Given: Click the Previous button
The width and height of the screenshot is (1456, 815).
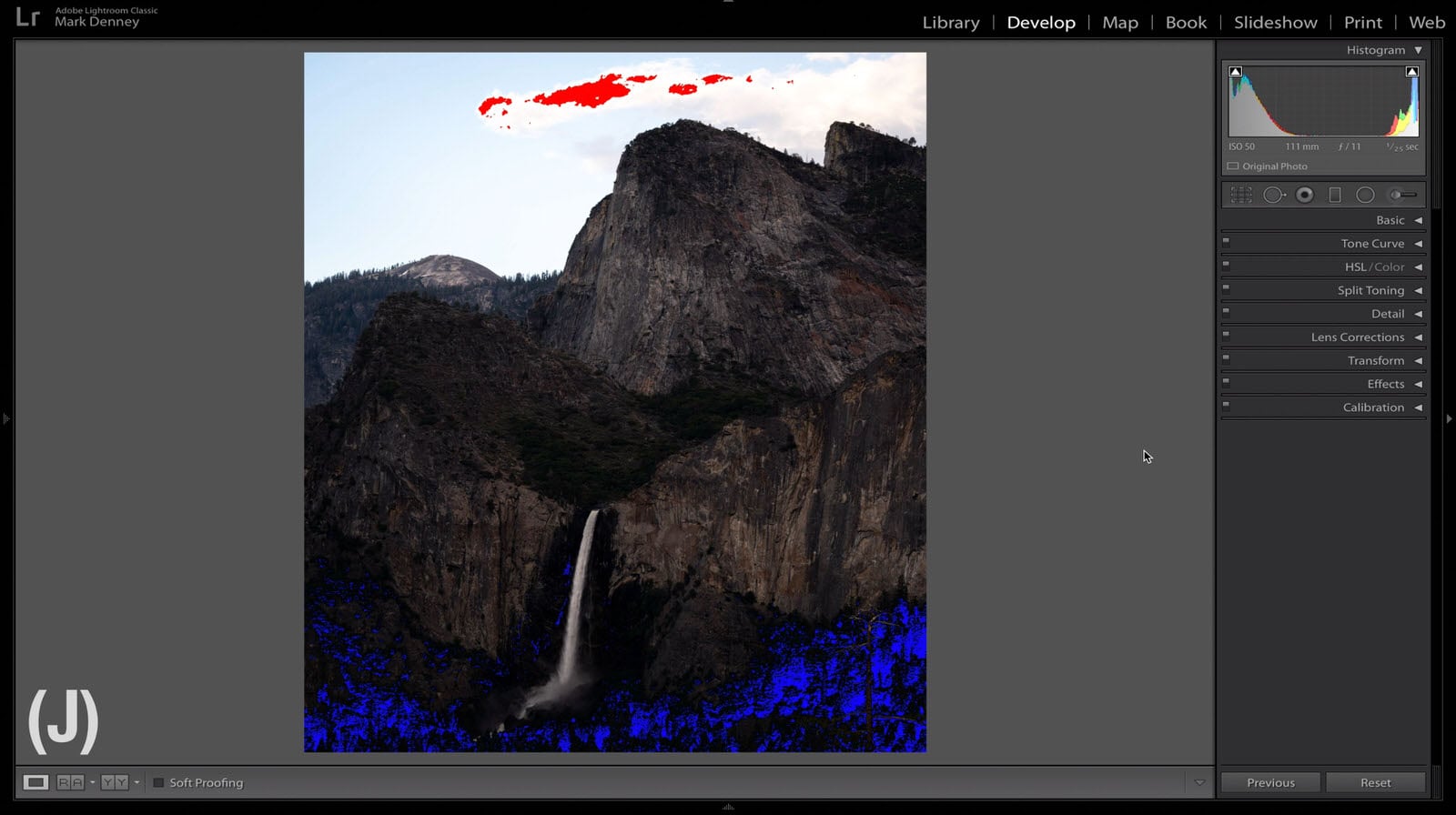Looking at the screenshot, I should (1270, 782).
